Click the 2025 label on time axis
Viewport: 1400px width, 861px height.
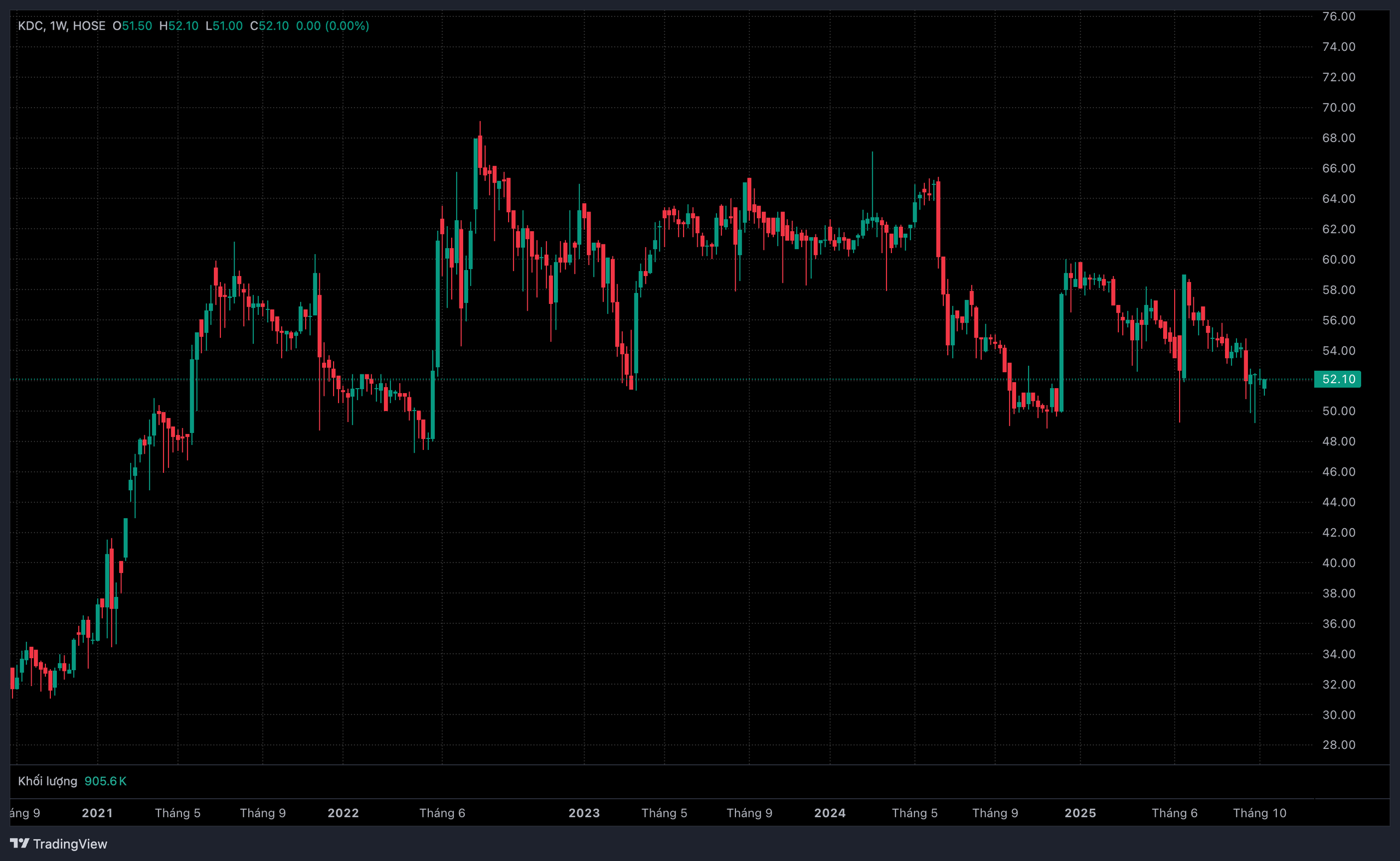coord(1080,812)
